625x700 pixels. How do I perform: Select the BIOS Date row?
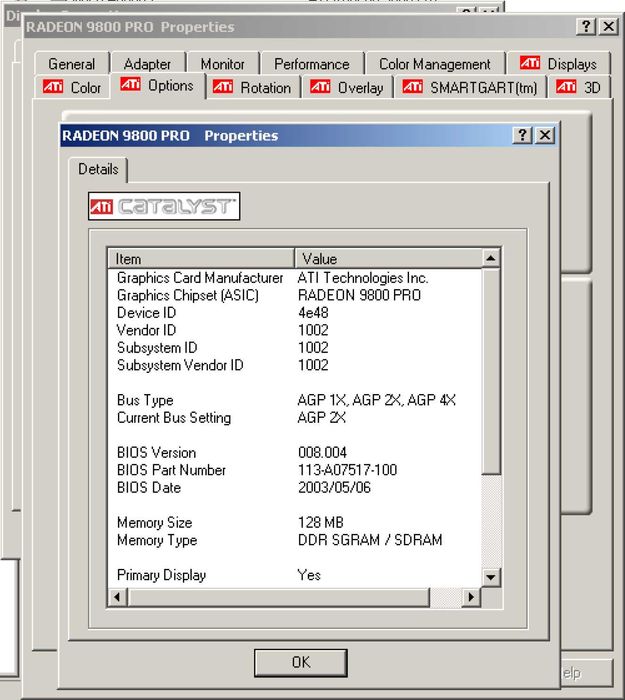[295, 487]
